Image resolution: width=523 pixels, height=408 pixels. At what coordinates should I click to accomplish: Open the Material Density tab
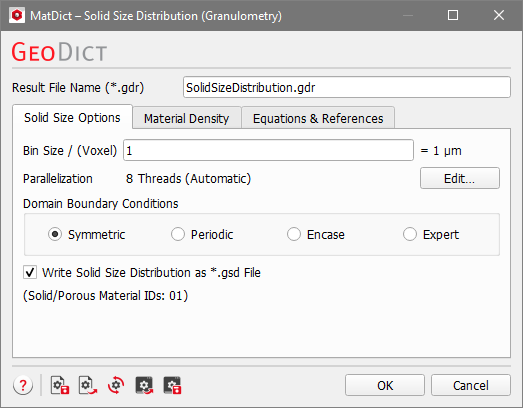187,118
